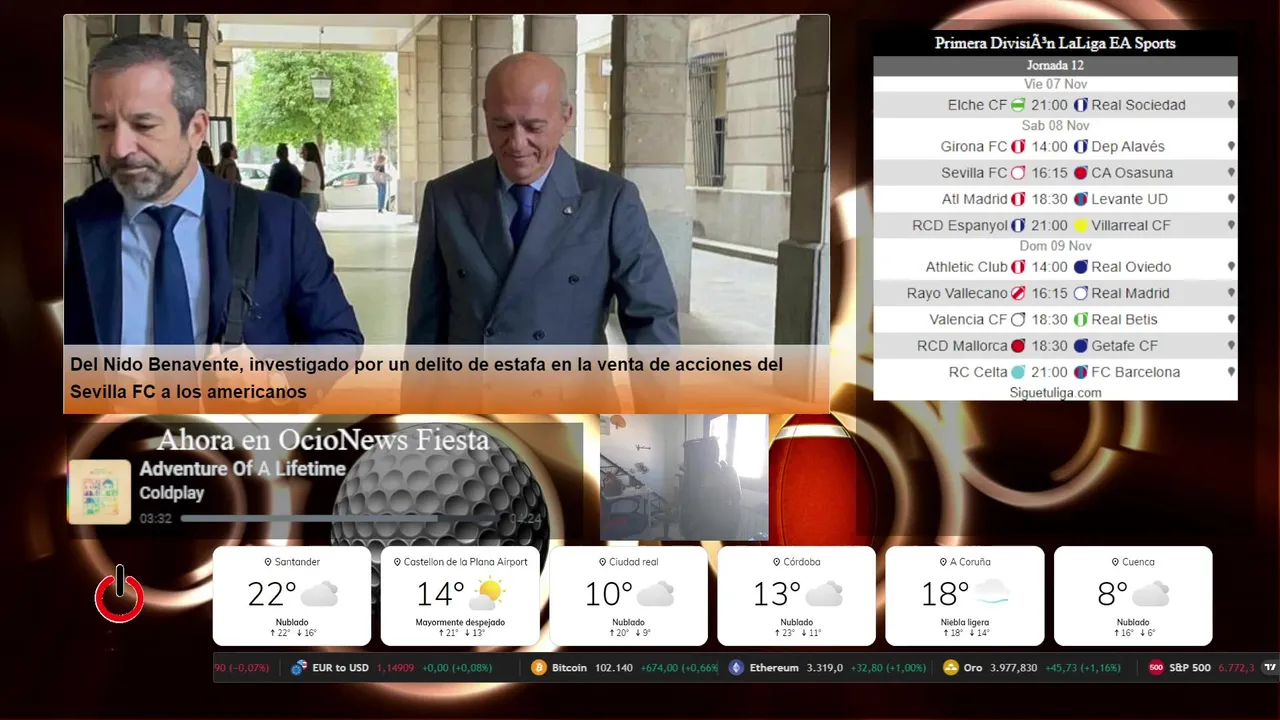The height and width of the screenshot is (720, 1280).
Task: Click the 'Sab 08 Nov' date row
Action: 1055,126
